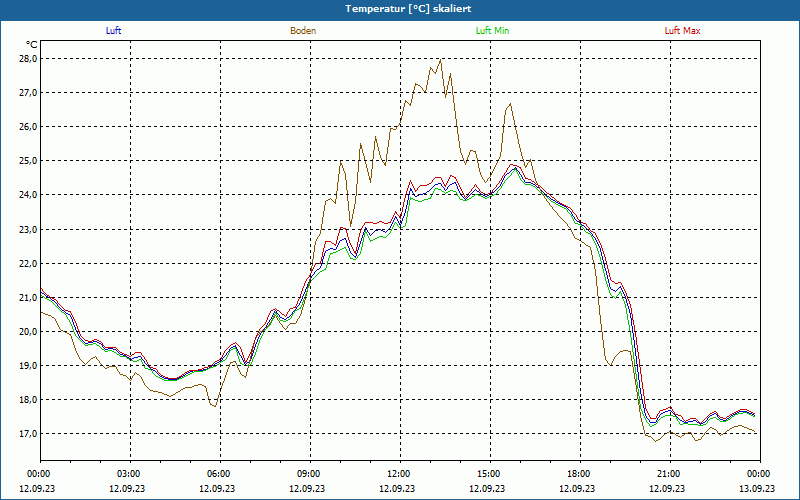The image size is (800, 500).
Task: Click the Luft Max legend label
Action: 682,31
